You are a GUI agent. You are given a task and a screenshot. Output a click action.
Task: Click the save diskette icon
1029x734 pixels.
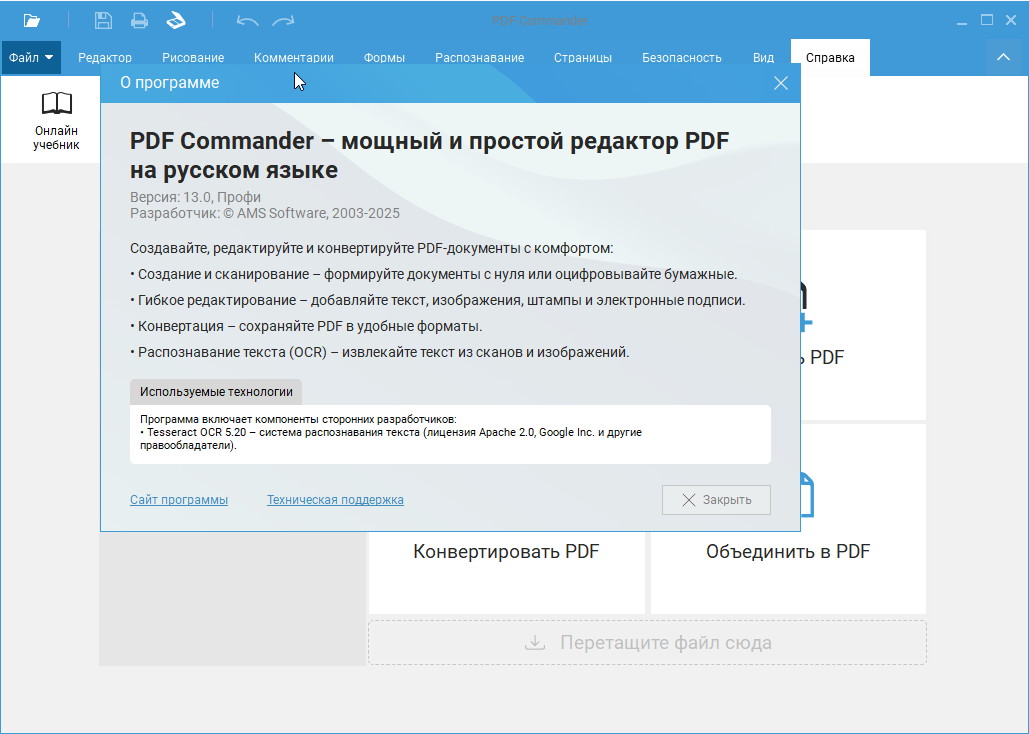pyautogui.click(x=103, y=20)
